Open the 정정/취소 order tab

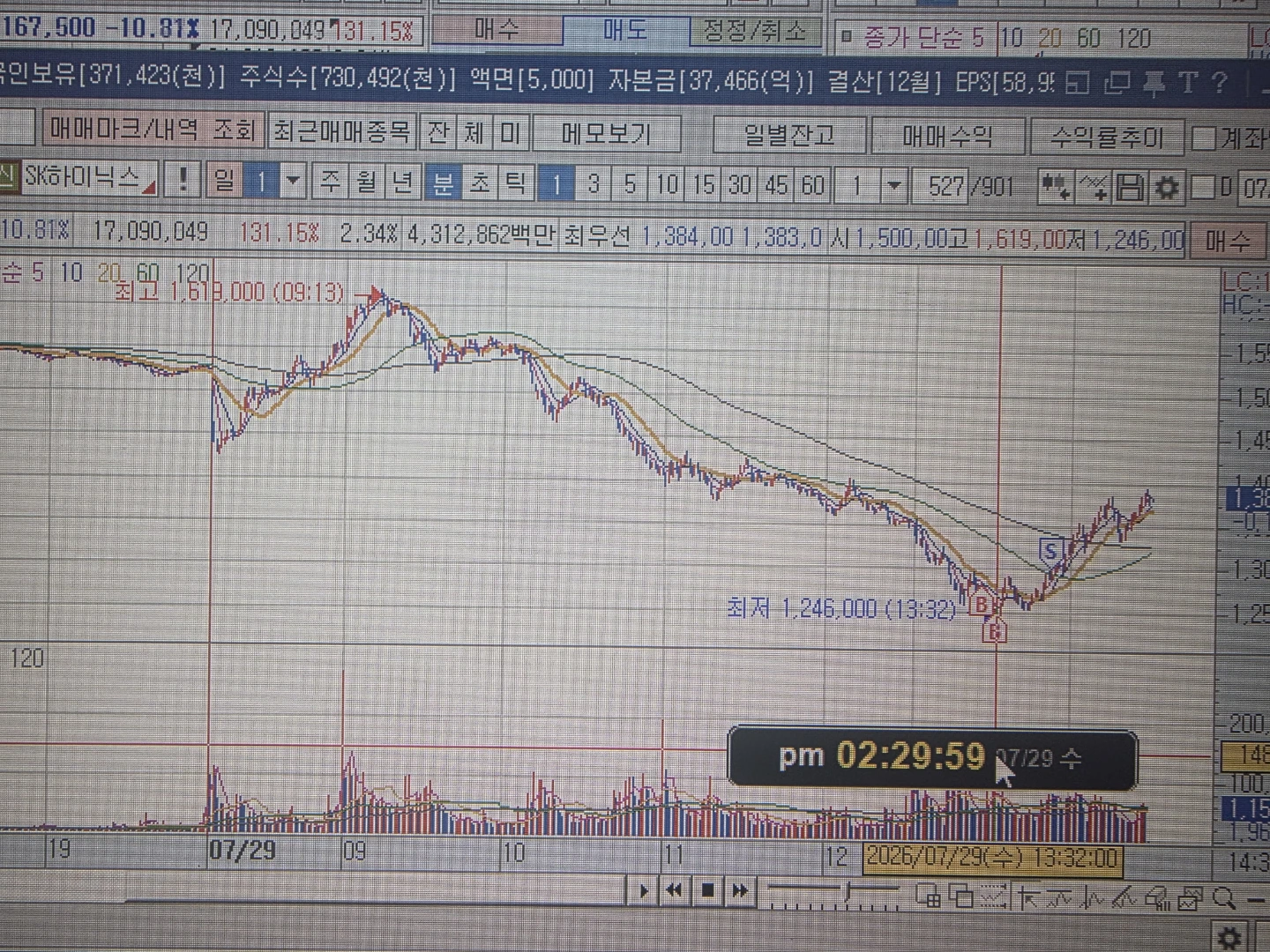click(755, 32)
